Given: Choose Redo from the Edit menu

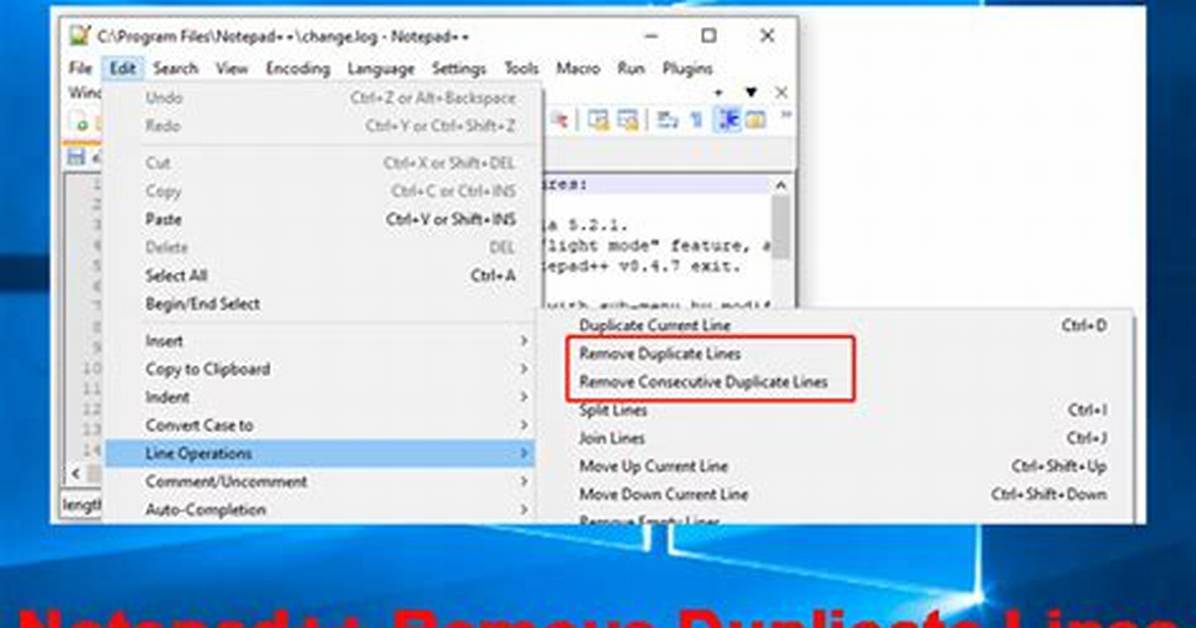Looking at the screenshot, I should [x=320, y=126].
